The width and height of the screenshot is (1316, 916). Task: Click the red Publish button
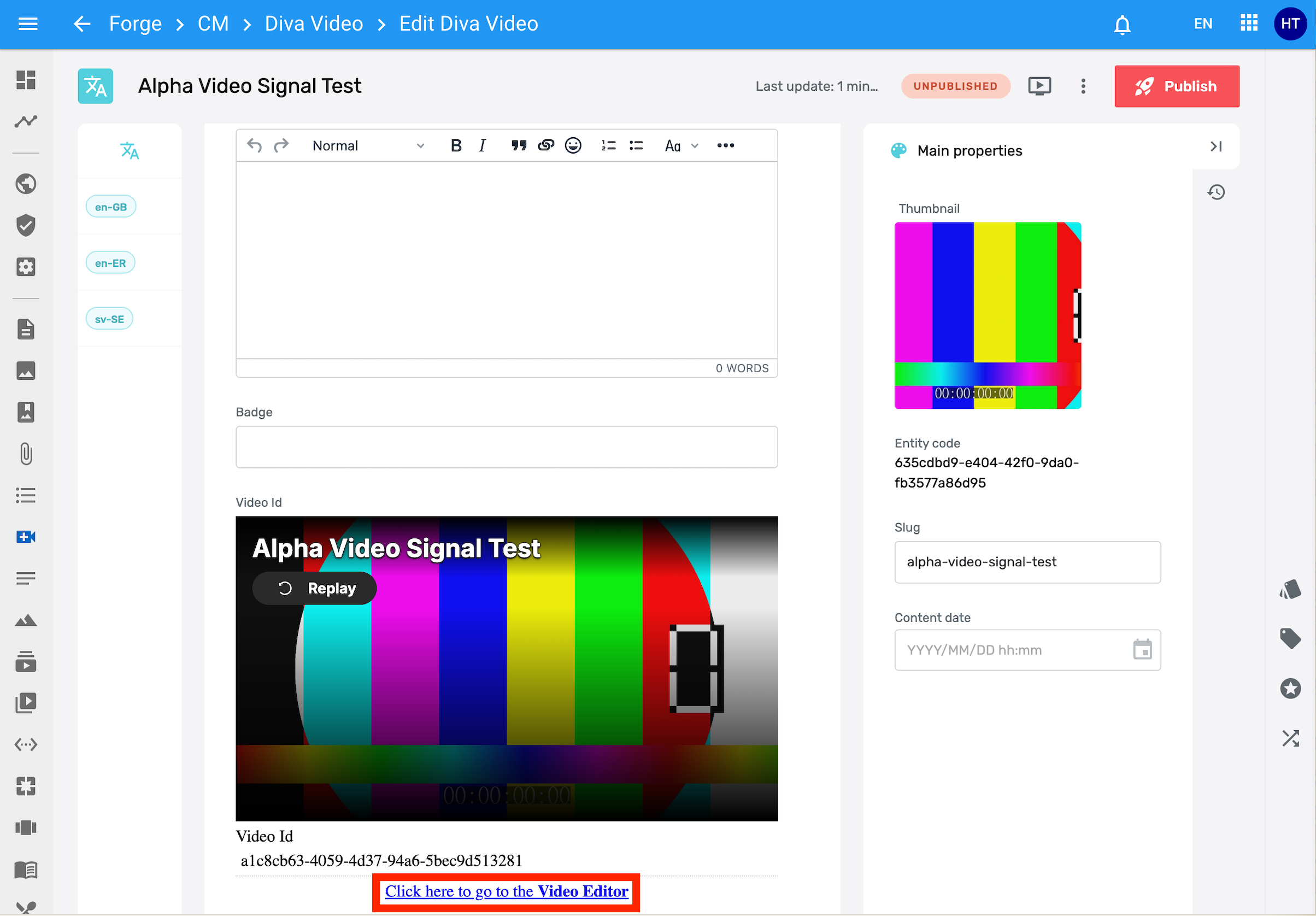point(1177,86)
